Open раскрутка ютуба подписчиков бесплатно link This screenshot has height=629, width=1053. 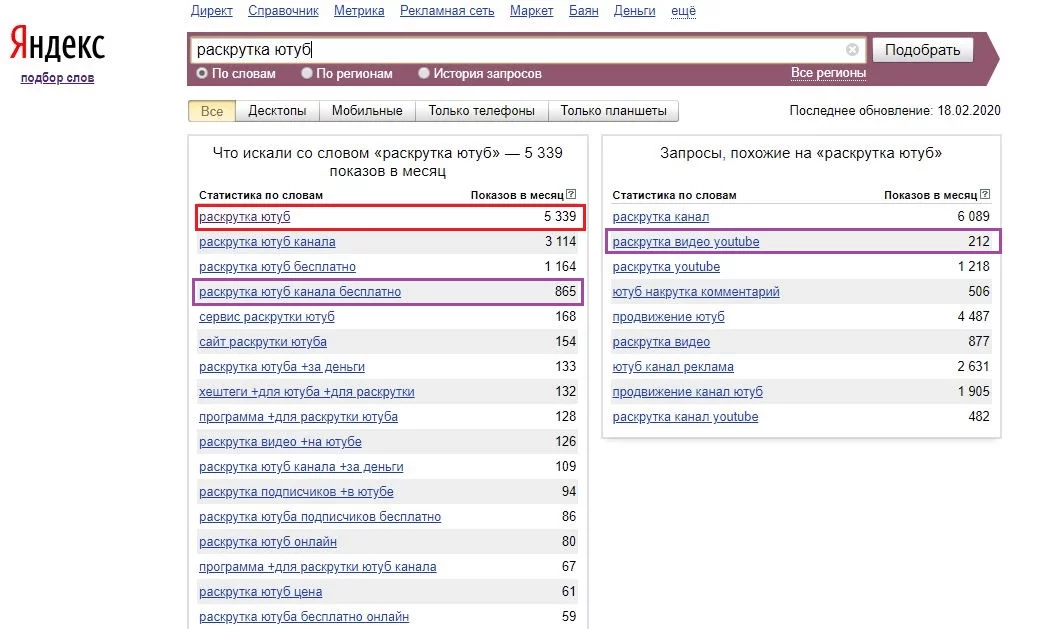(x=320, y=517)
